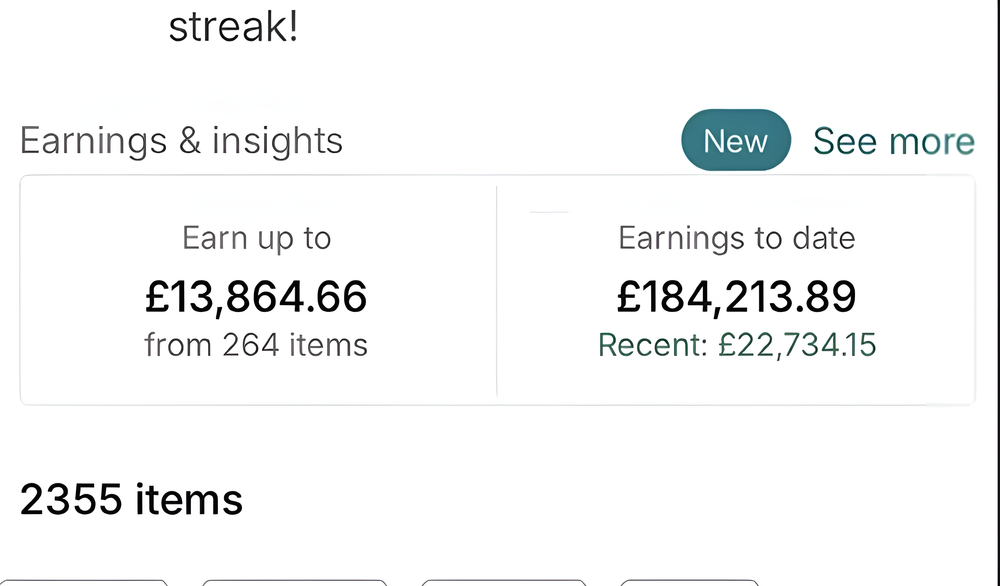
Task: View Recent: £22,734.15 earnings
Action: click(737, 345)
